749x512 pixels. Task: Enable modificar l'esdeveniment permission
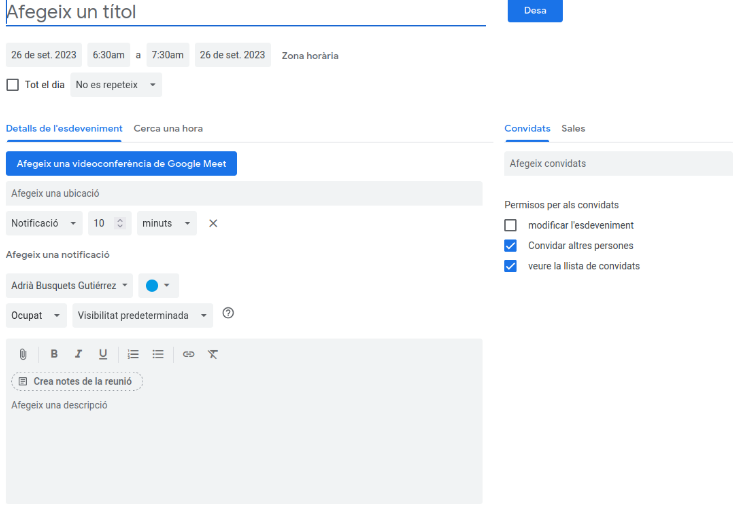coord(510,225)
